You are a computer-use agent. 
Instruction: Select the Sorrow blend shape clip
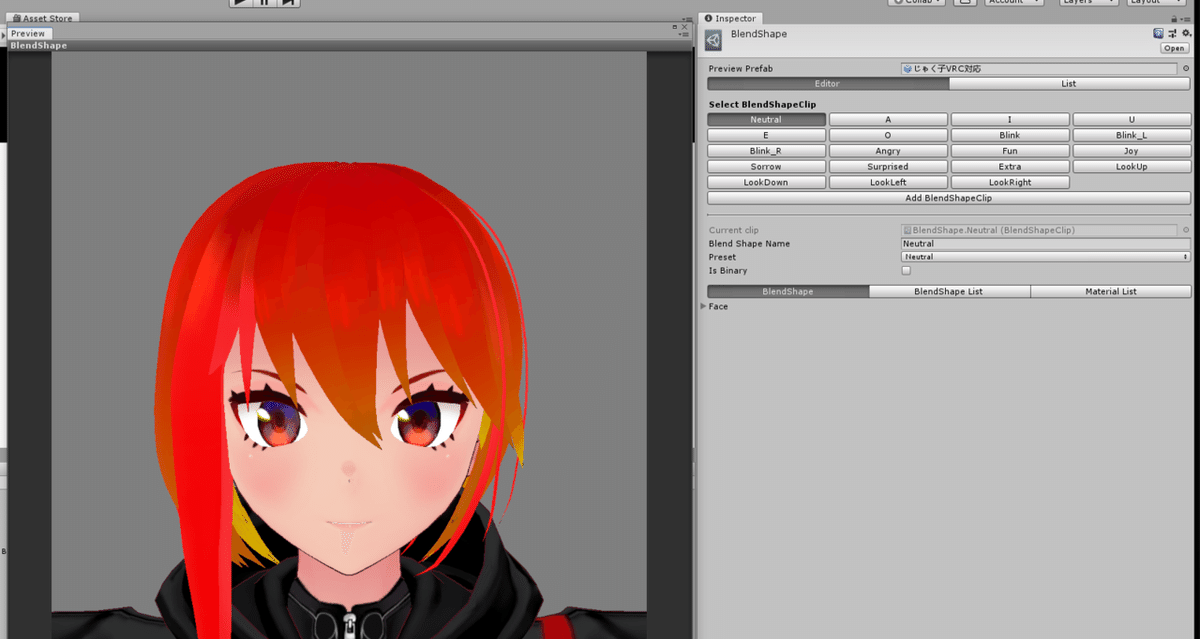click(x=766, y=166)
